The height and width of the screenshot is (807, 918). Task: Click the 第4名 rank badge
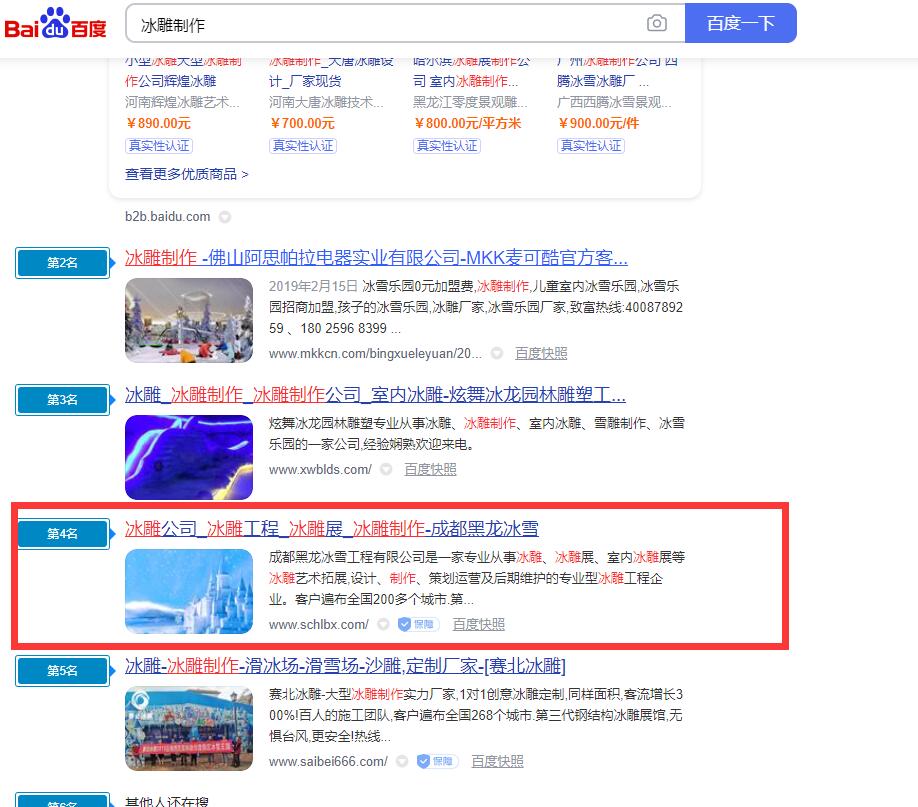62,534
